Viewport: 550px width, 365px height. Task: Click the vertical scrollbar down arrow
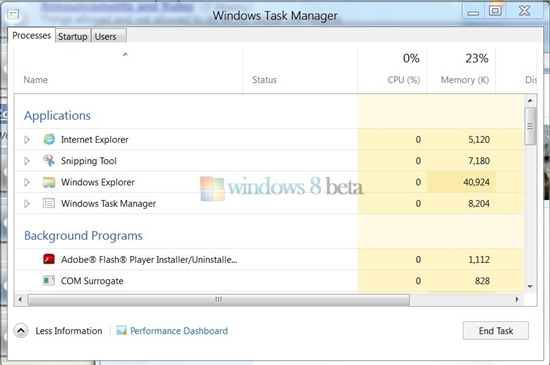click(x=530, y=286)
